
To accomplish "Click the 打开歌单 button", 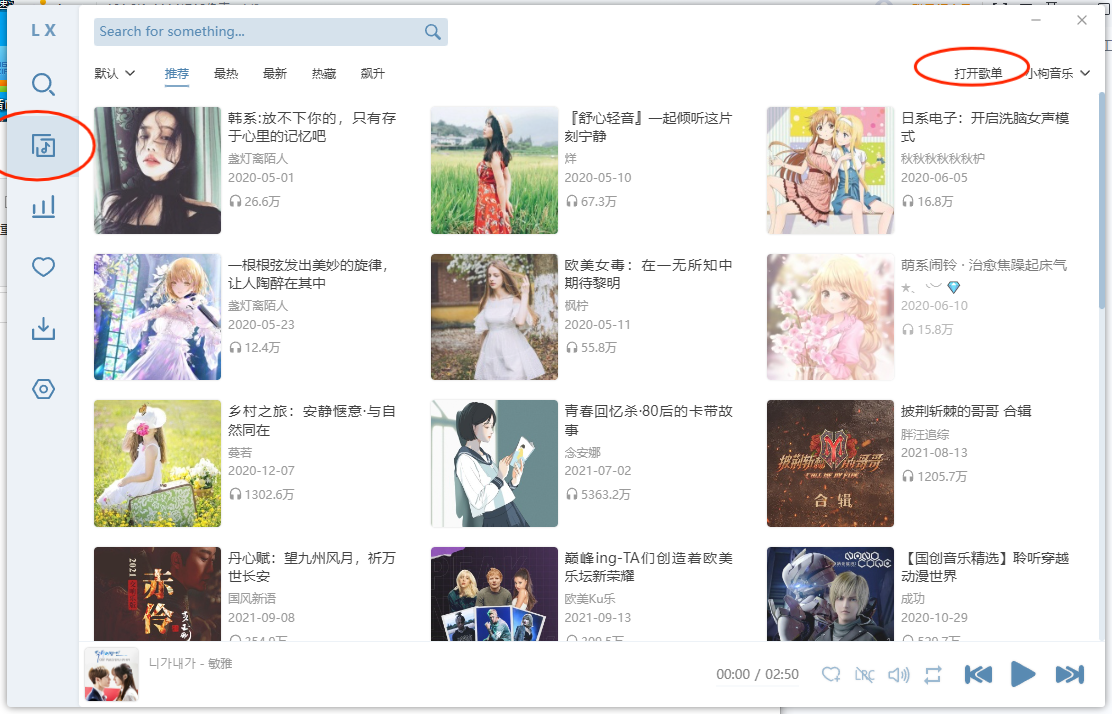I will click(978, 73).
